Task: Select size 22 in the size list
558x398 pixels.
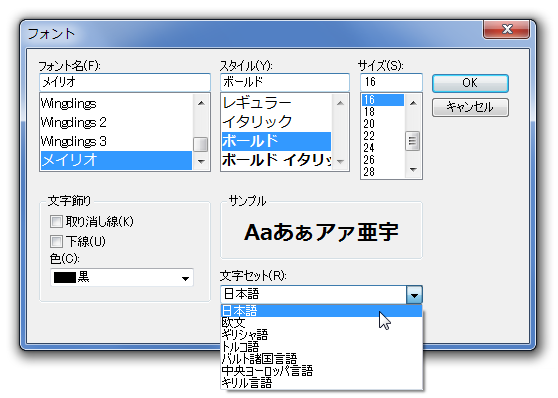Action: pos(383,136)
